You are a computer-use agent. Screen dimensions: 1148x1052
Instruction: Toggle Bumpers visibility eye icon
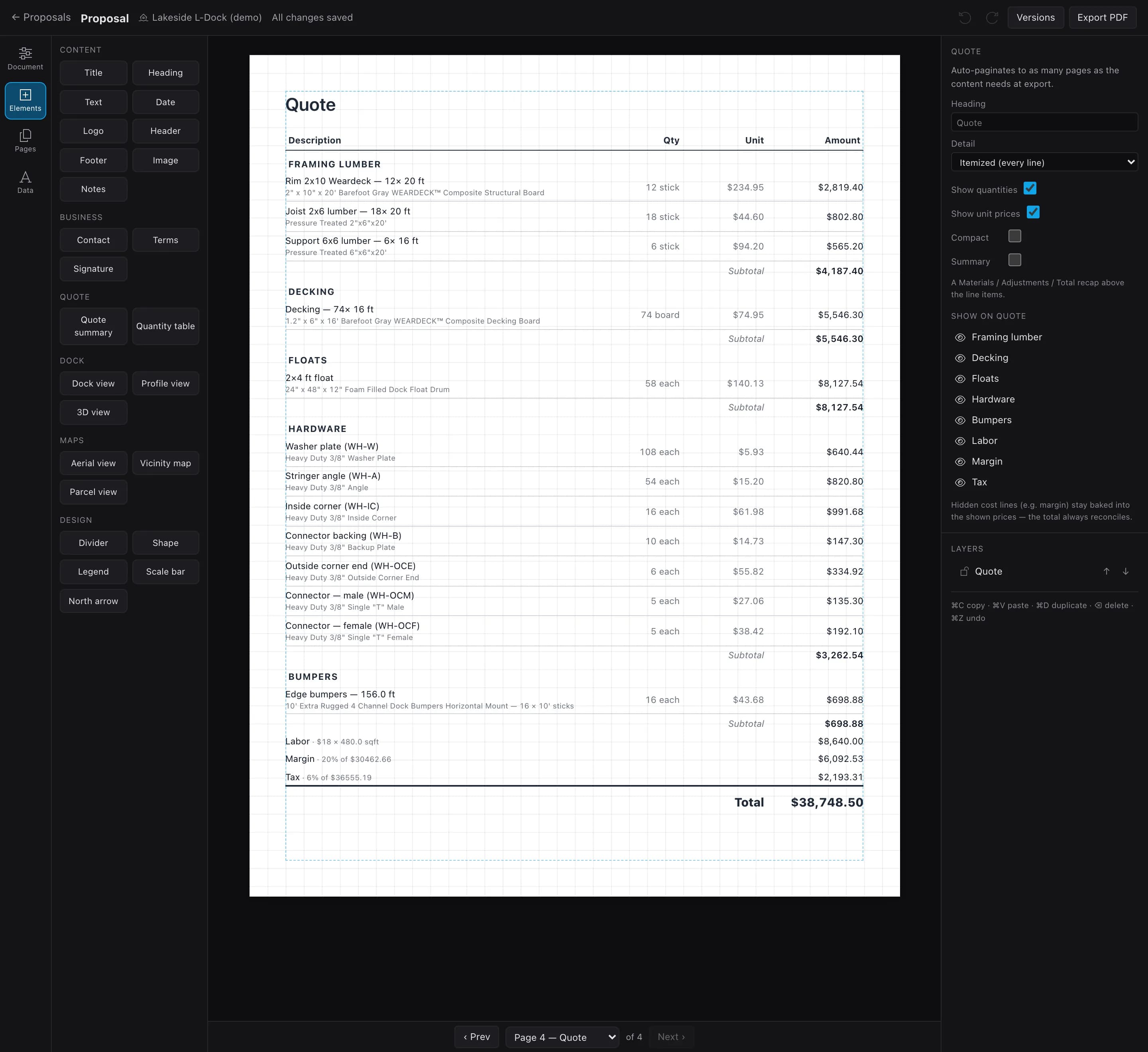(960, 420)
